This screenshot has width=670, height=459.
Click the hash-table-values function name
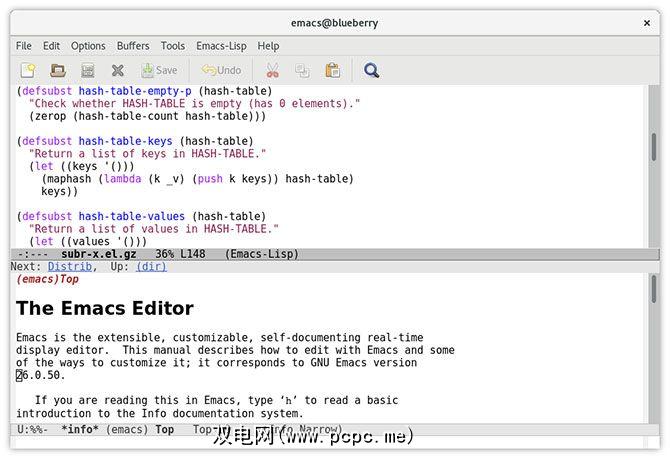132,216
